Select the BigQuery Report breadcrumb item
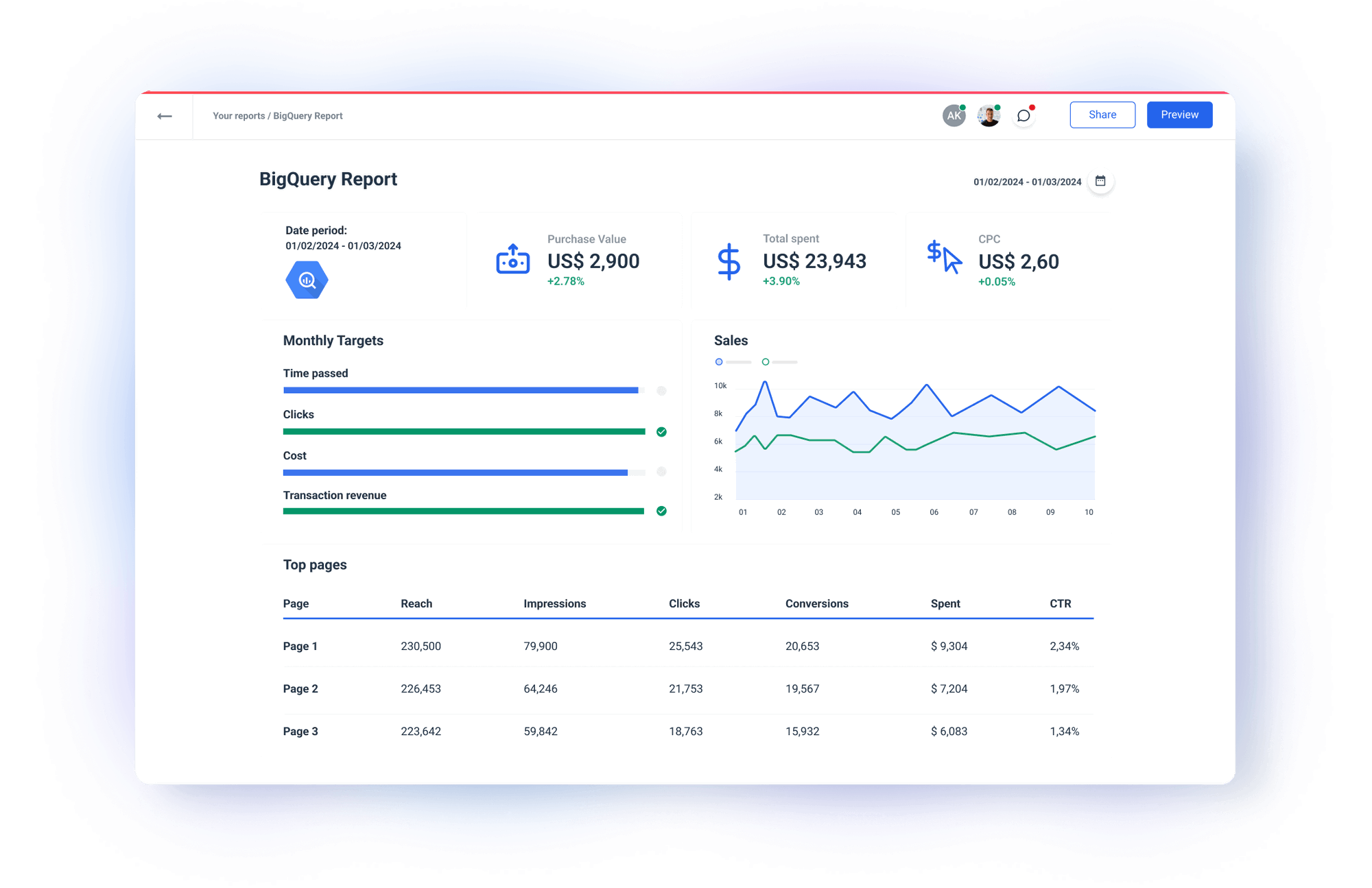Viewport: 1372px width, 888px height. click(308, 115)
